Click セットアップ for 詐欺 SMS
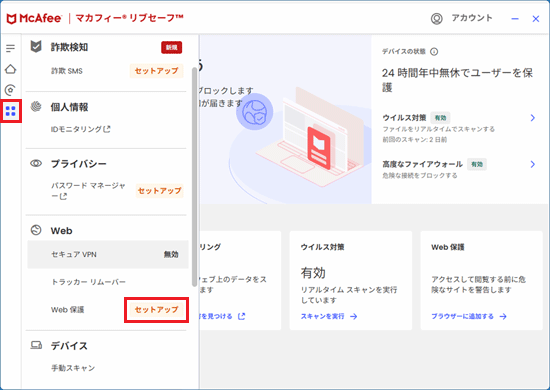 [156, 71]
